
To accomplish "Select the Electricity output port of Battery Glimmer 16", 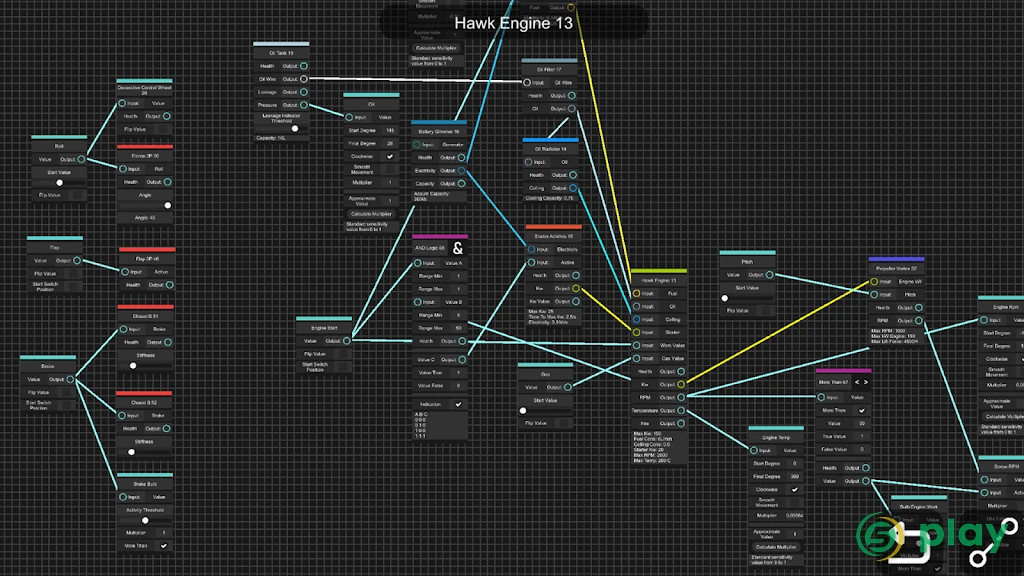I will (462, 170).
